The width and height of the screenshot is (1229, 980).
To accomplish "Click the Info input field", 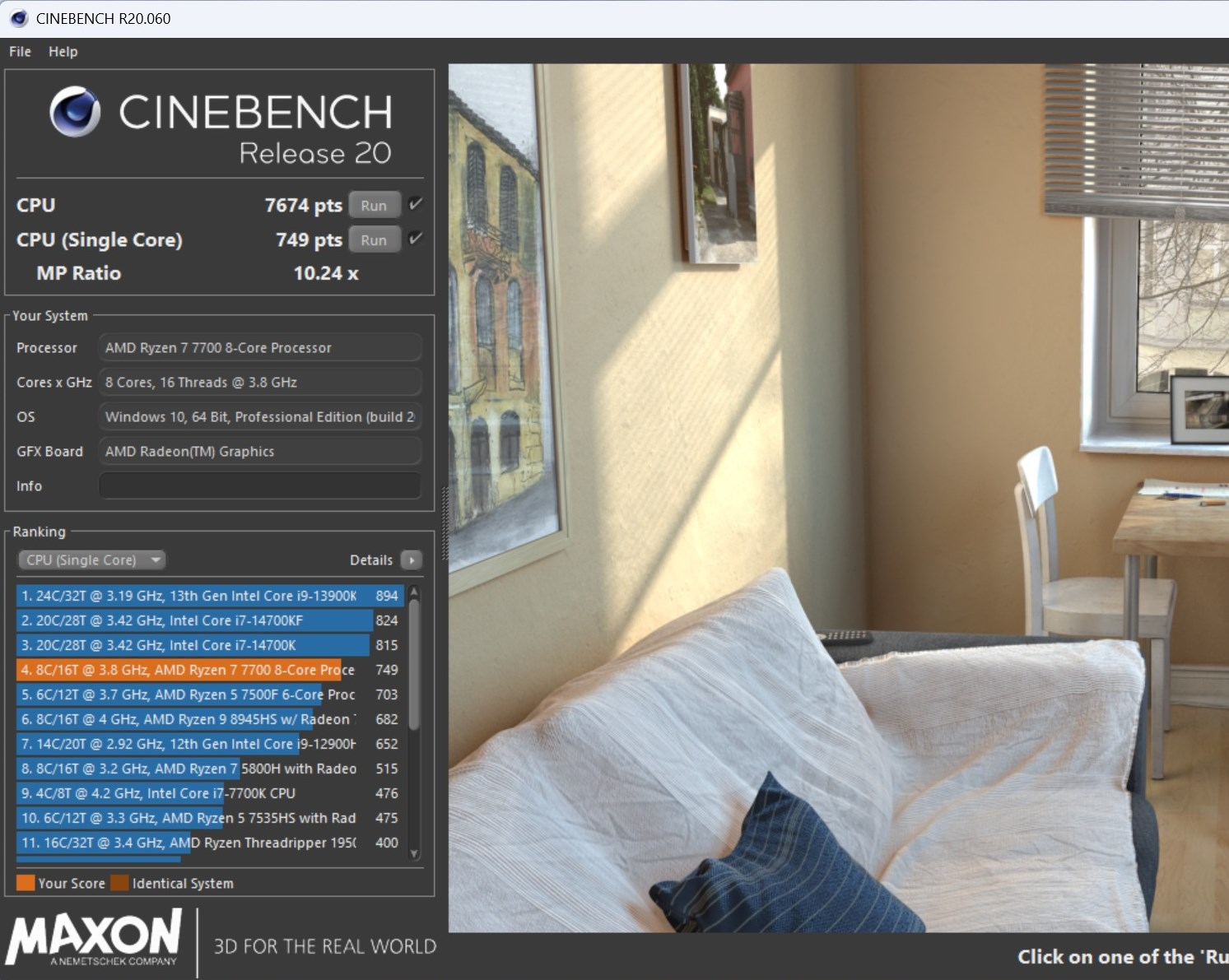I will 260,485.
